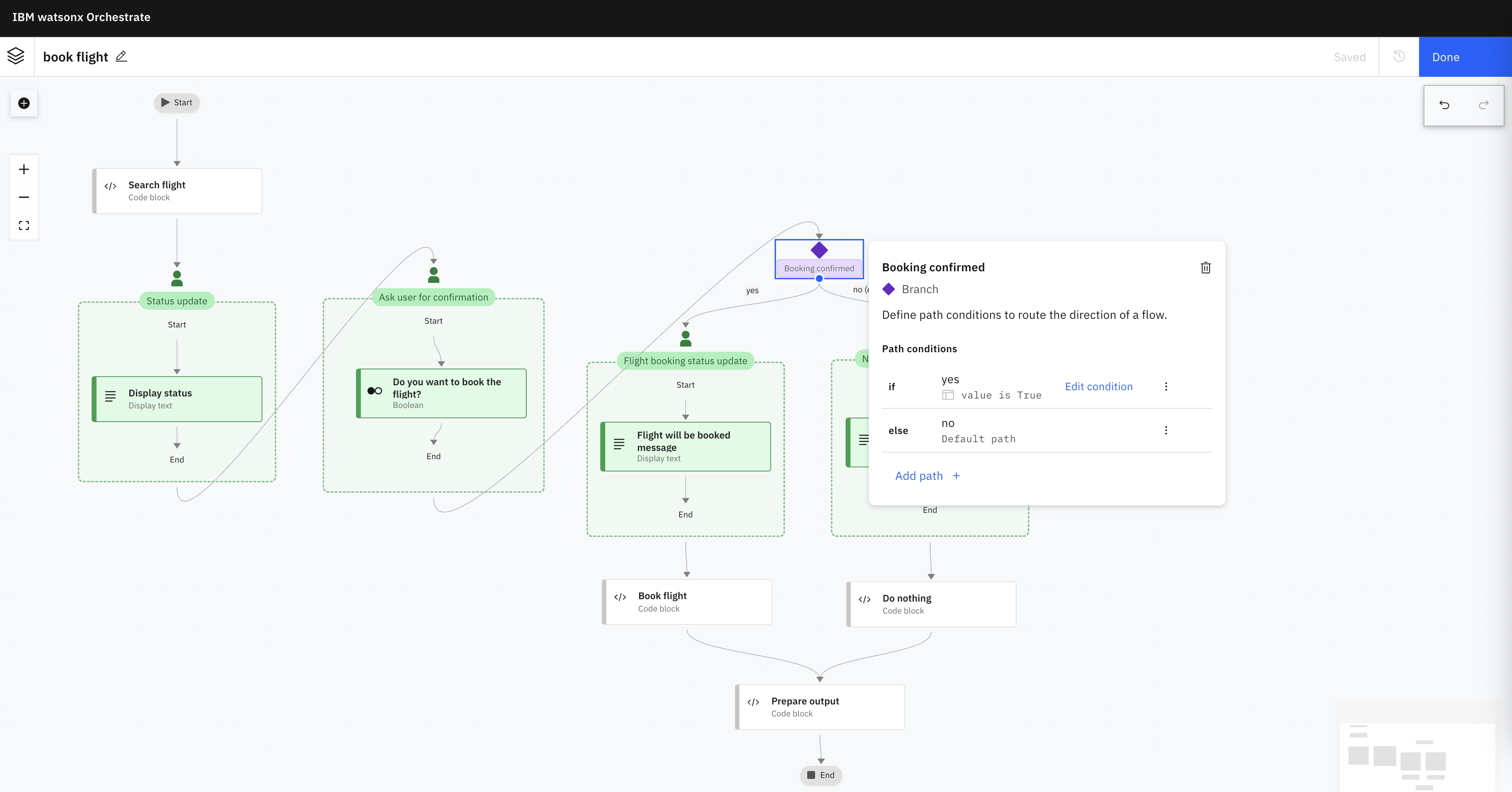
Task: Open version history clock icon
Action: pyautogui.click(x=1399, y=56)
